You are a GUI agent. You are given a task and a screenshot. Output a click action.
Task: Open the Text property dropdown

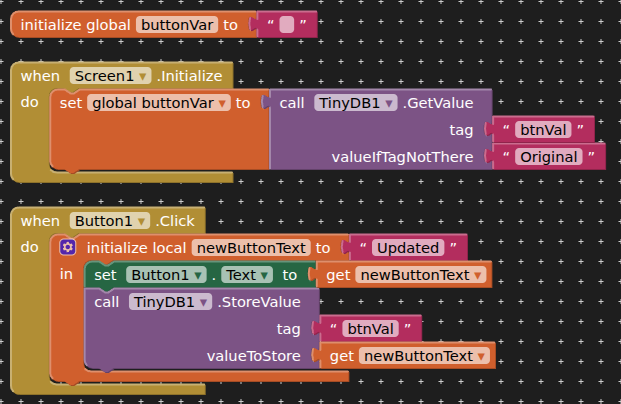point(264,275)
